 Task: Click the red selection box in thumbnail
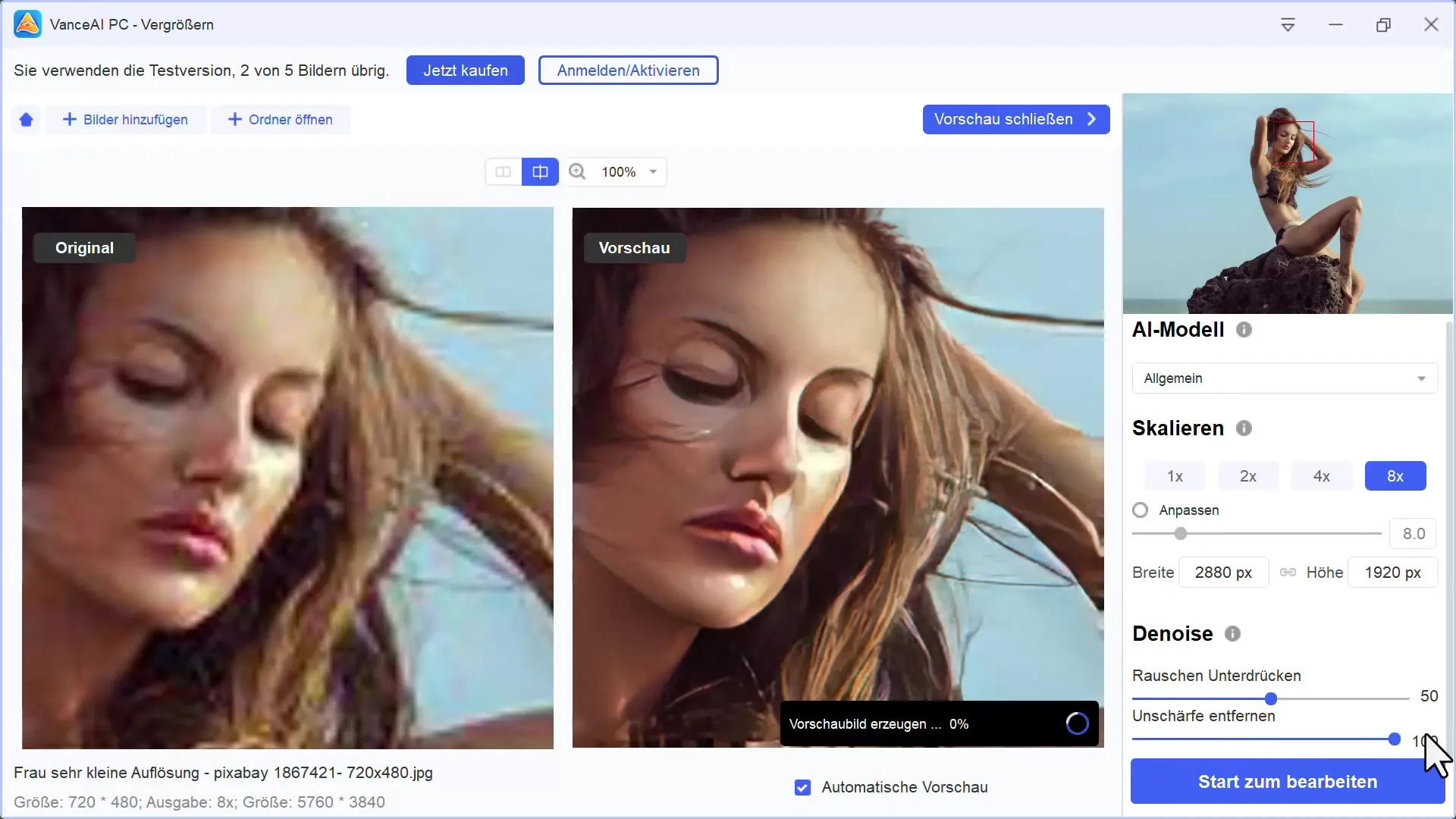point(1293,142)
